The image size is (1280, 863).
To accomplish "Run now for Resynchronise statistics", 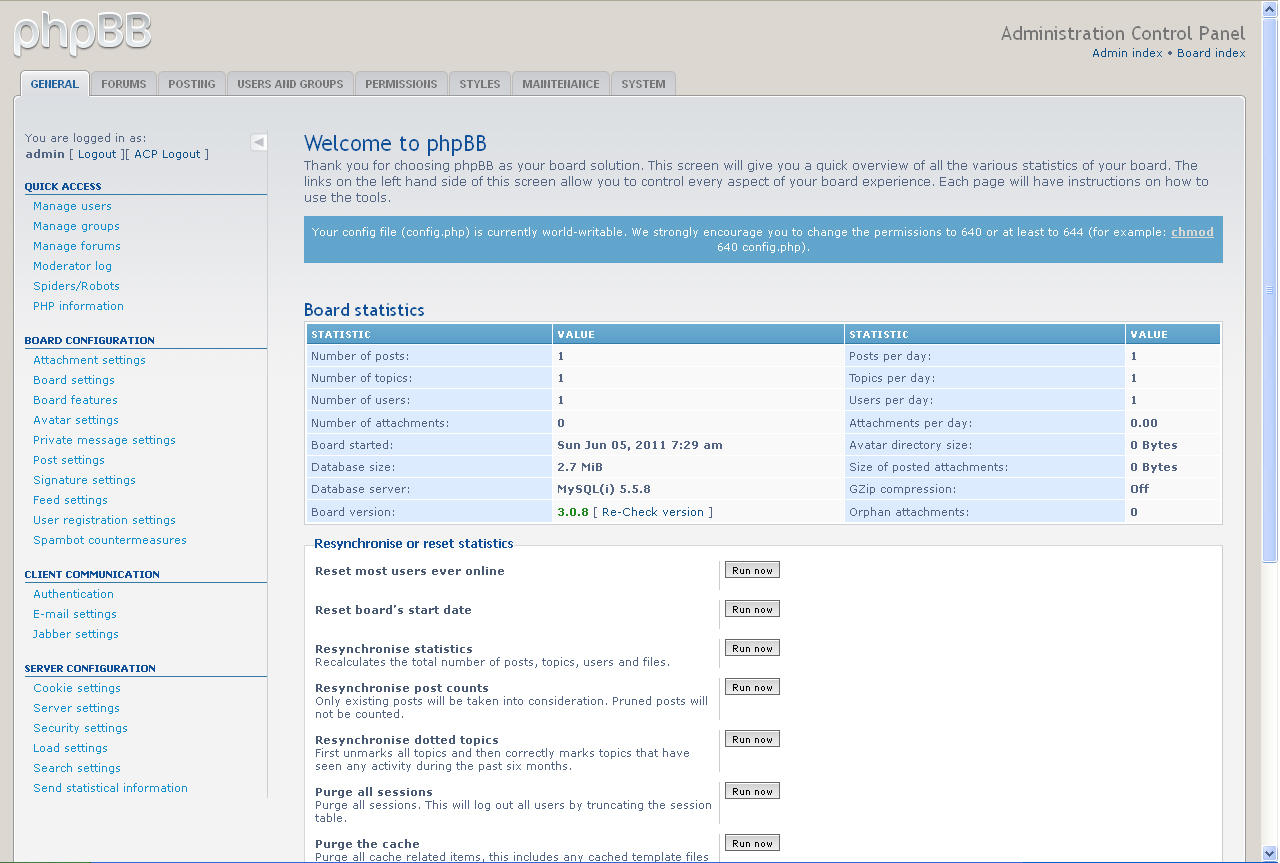I will [752, 648].
